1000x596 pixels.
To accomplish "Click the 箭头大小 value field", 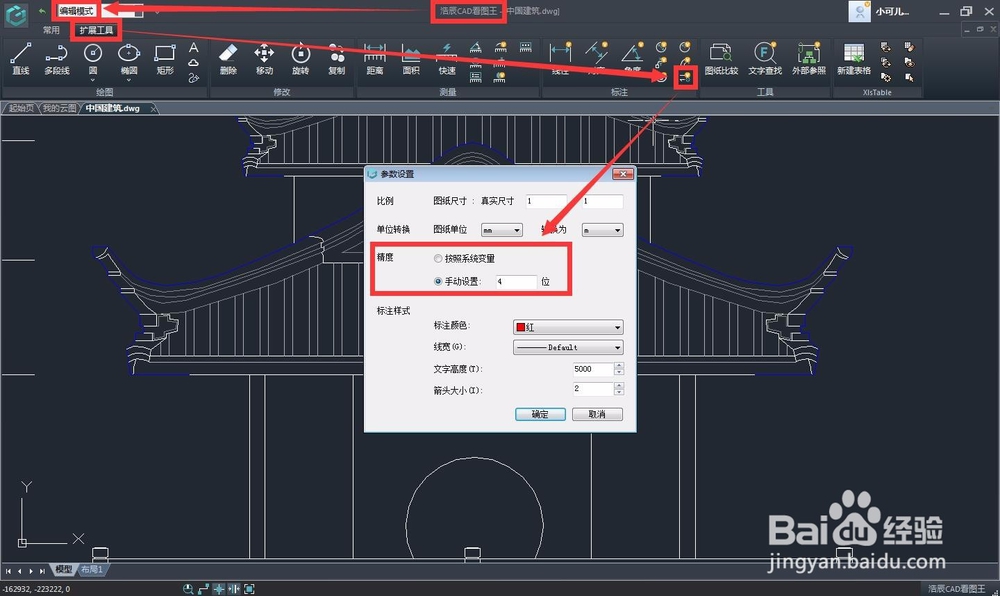I will [x=593, y=389].
